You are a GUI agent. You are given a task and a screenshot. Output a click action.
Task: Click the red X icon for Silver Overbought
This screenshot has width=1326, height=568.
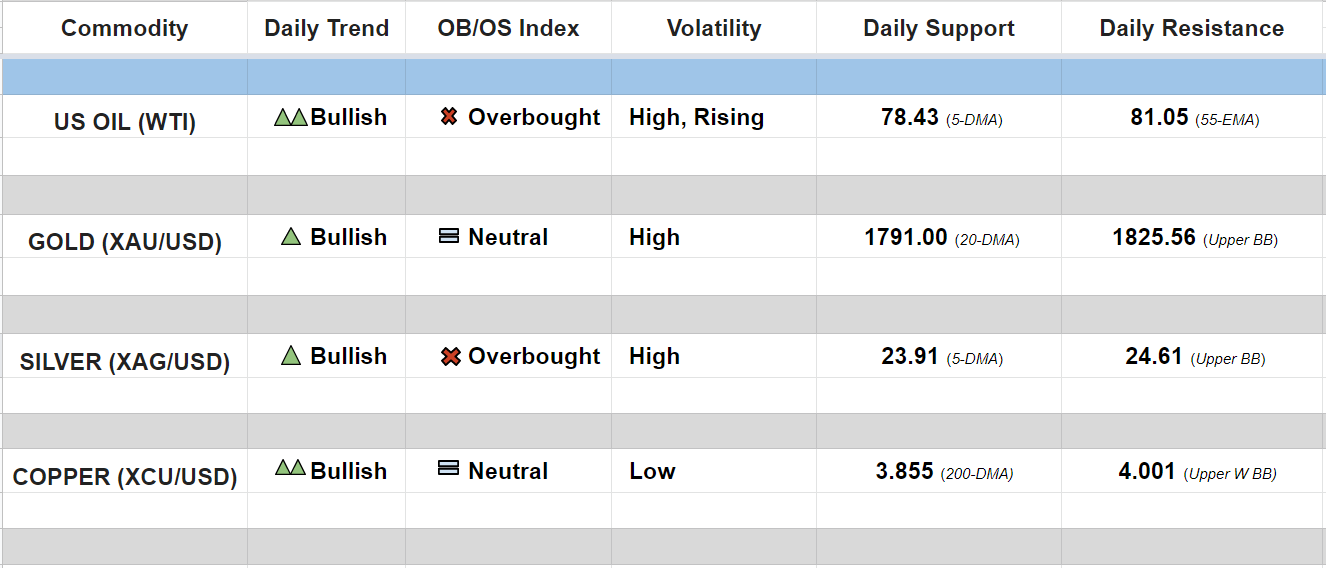pos(450,356)
